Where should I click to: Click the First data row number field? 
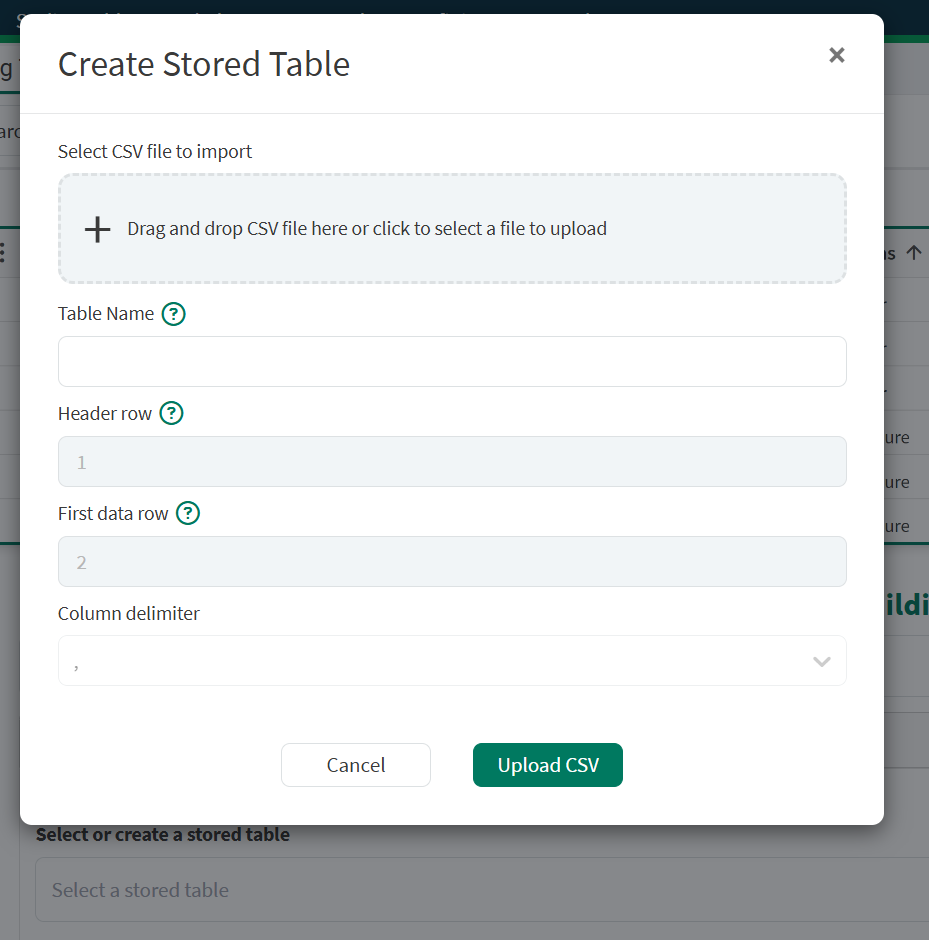tap(452, 562)
